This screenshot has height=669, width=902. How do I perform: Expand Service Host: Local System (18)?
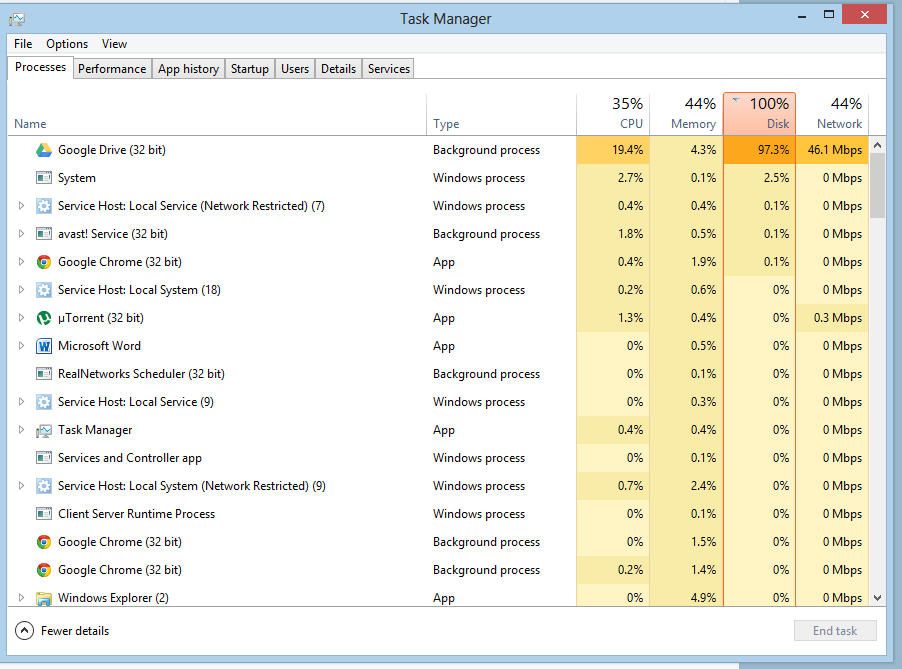click(21, 290)
